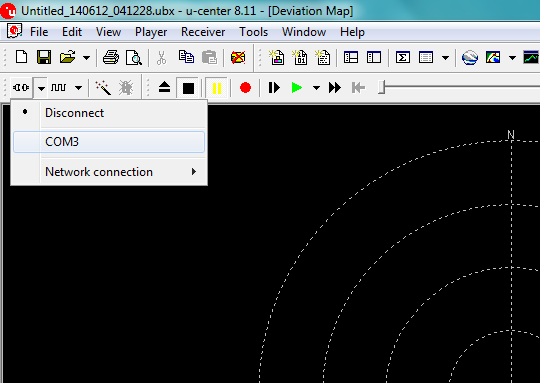Create a new file with New icon
Image resolution: width=540 pixels, height=383 pixels.
coord(21,57)
